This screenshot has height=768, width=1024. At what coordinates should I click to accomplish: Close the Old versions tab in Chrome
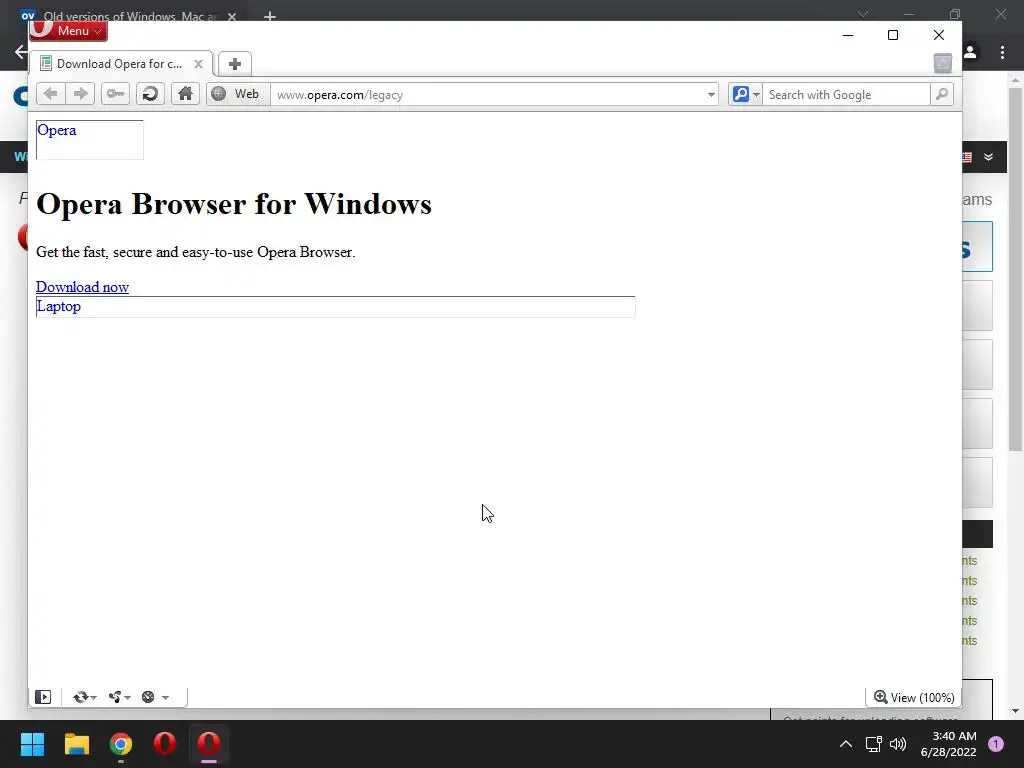coord(232,16)
